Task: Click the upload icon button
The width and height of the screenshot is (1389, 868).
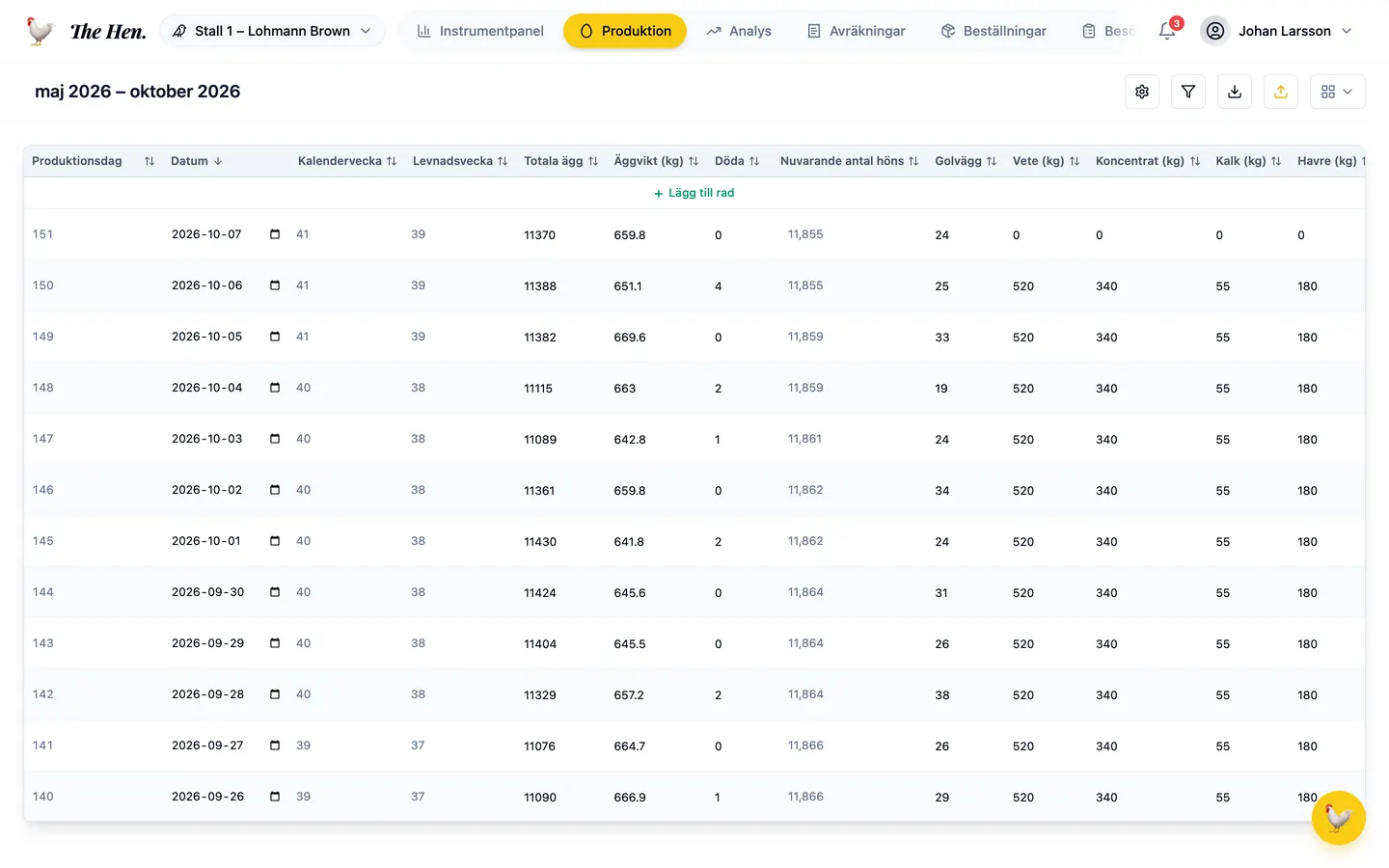Action: tap(1281, 92)
